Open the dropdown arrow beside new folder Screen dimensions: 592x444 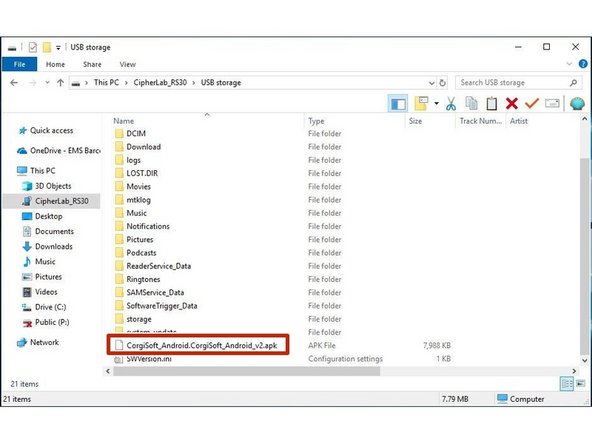point(436,103)
